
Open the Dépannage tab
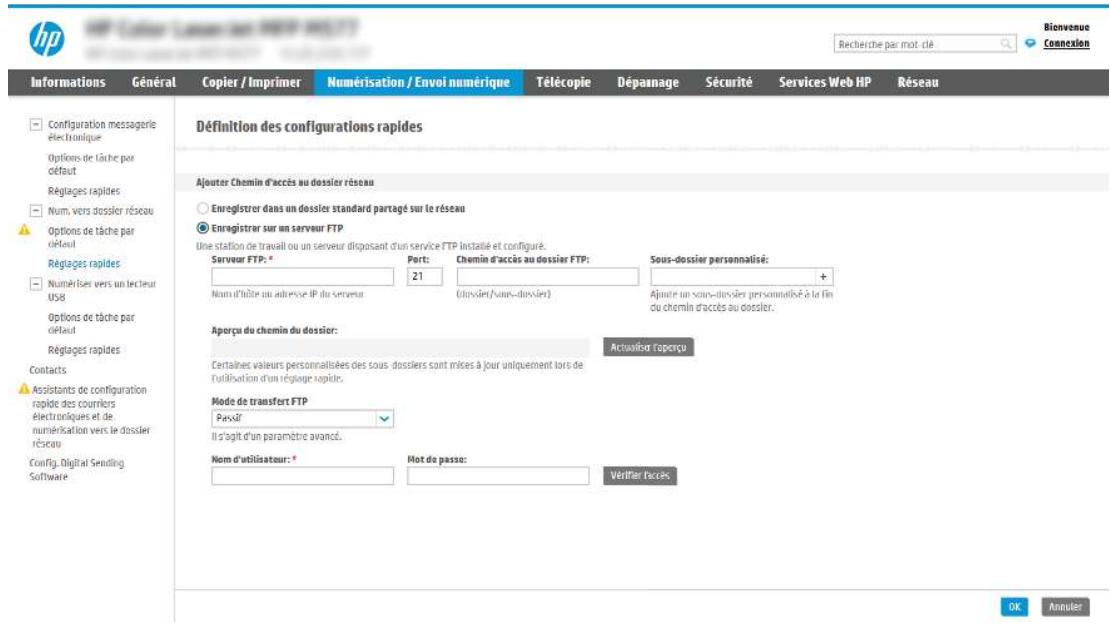[648, 82]
